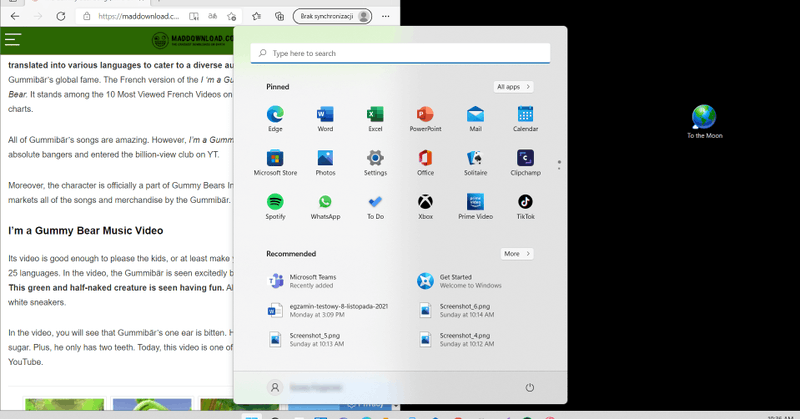Open the MadDownload hamburger menu
This screenshot has width=800, height=419.
pos(13,39)
